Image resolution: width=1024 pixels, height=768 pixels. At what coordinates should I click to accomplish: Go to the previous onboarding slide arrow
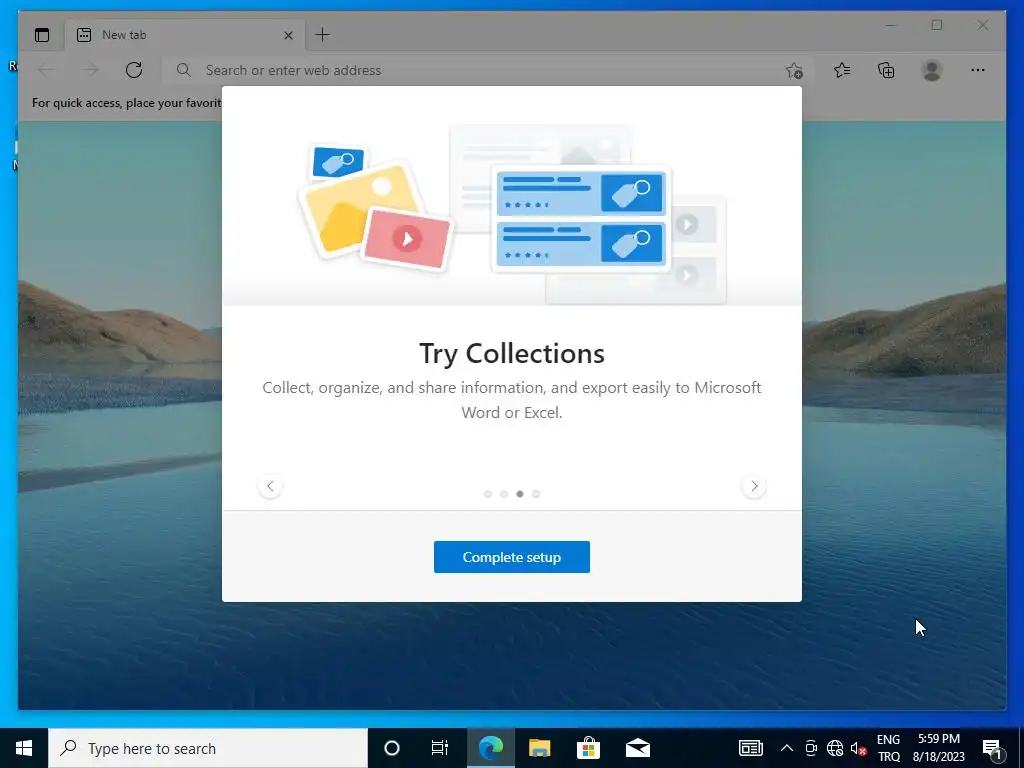(270, 487)
